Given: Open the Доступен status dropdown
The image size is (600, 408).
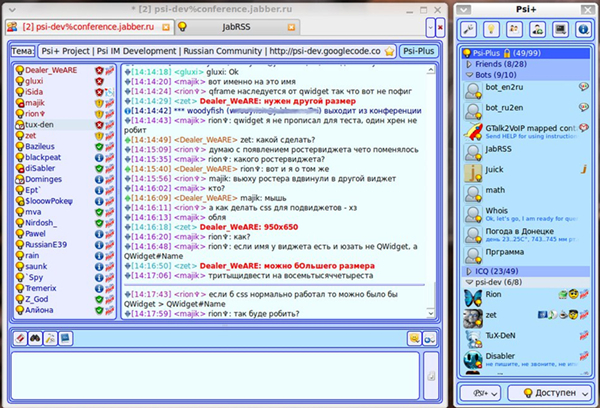Looking at the screenshot, I should tap(549, 393).
